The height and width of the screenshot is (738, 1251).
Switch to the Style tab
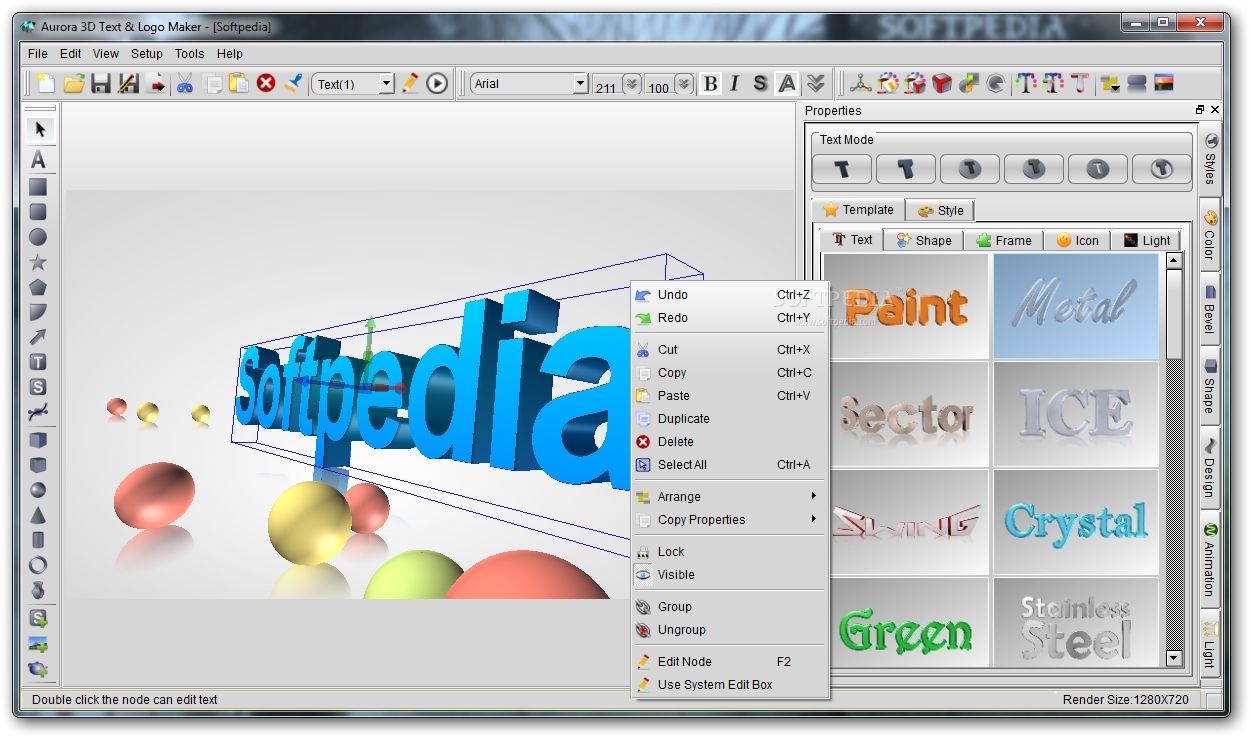[940, 210]
